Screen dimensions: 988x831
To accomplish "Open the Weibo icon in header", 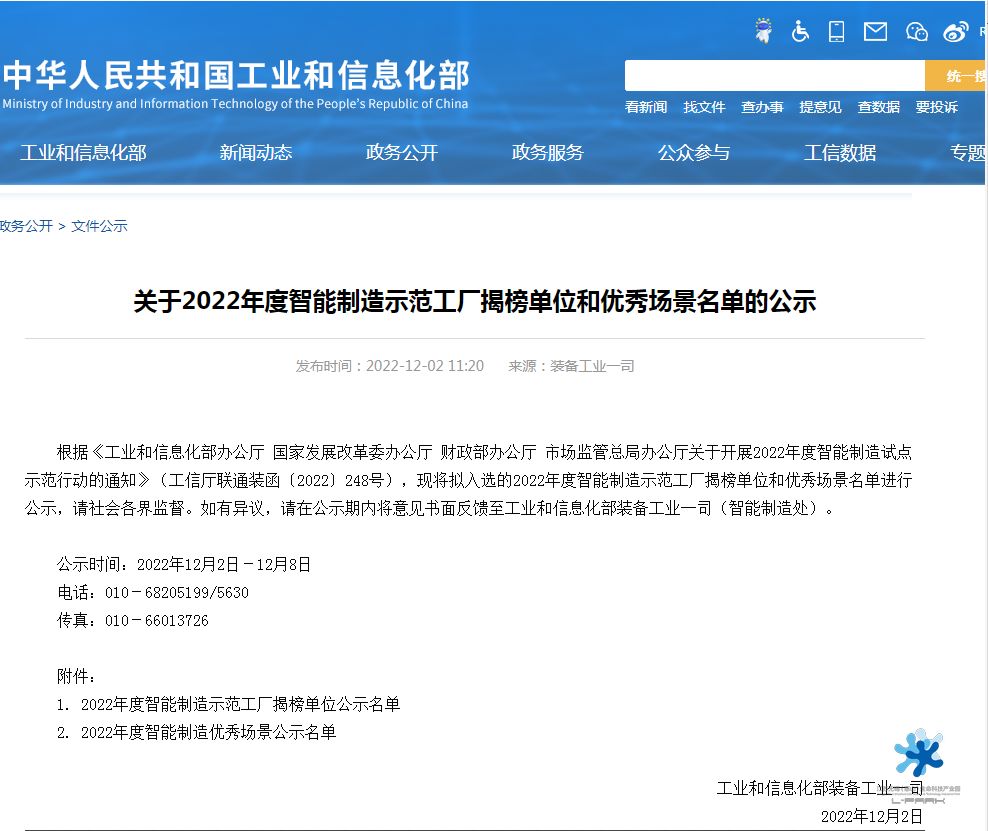I will 955,32.
